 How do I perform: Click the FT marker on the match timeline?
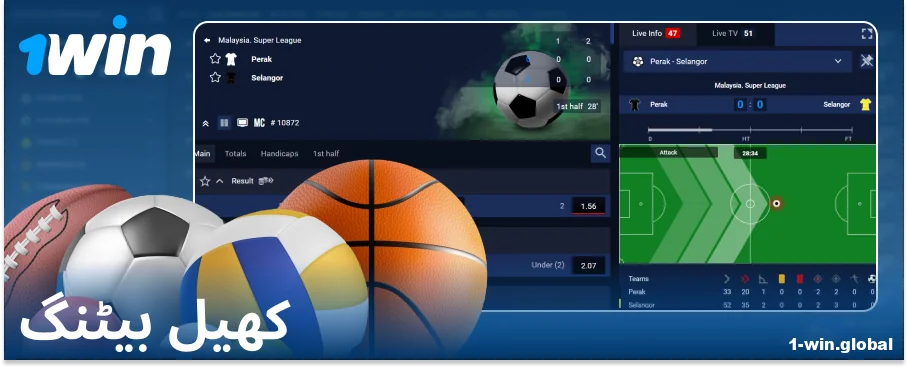point(848,139)
